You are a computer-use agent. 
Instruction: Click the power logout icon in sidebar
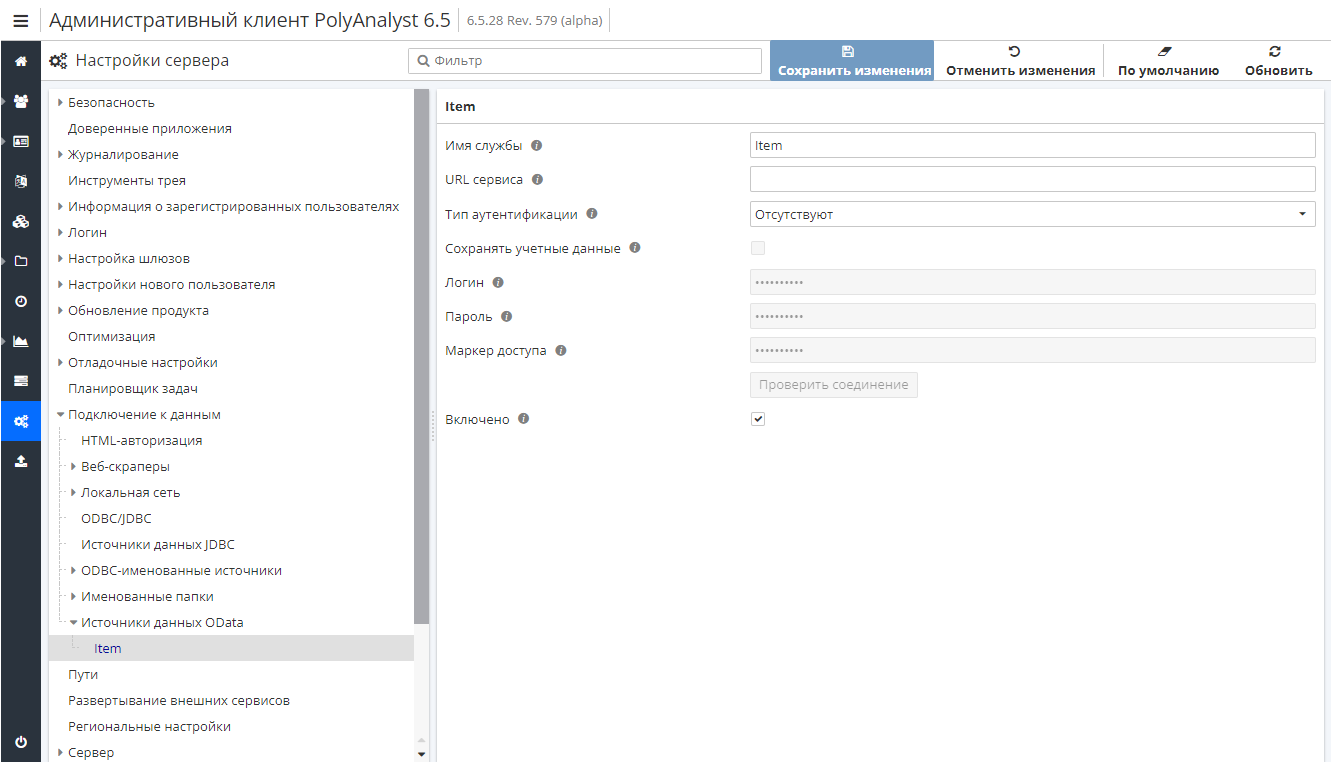coord(21,742)
